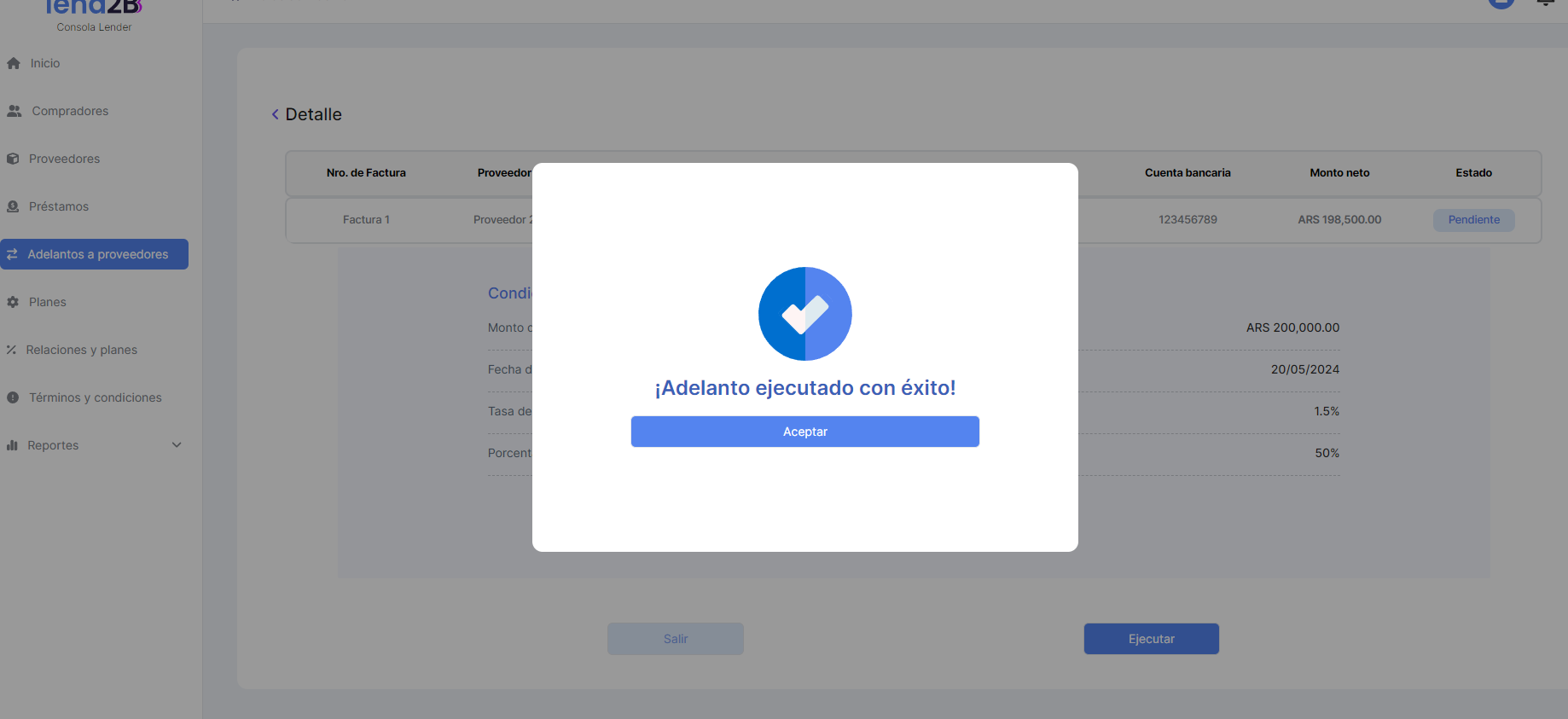Click the Adelantos a proveedores arrows icon
The height and width of the screenshot is (719, 1568).
tap(12, 254)
